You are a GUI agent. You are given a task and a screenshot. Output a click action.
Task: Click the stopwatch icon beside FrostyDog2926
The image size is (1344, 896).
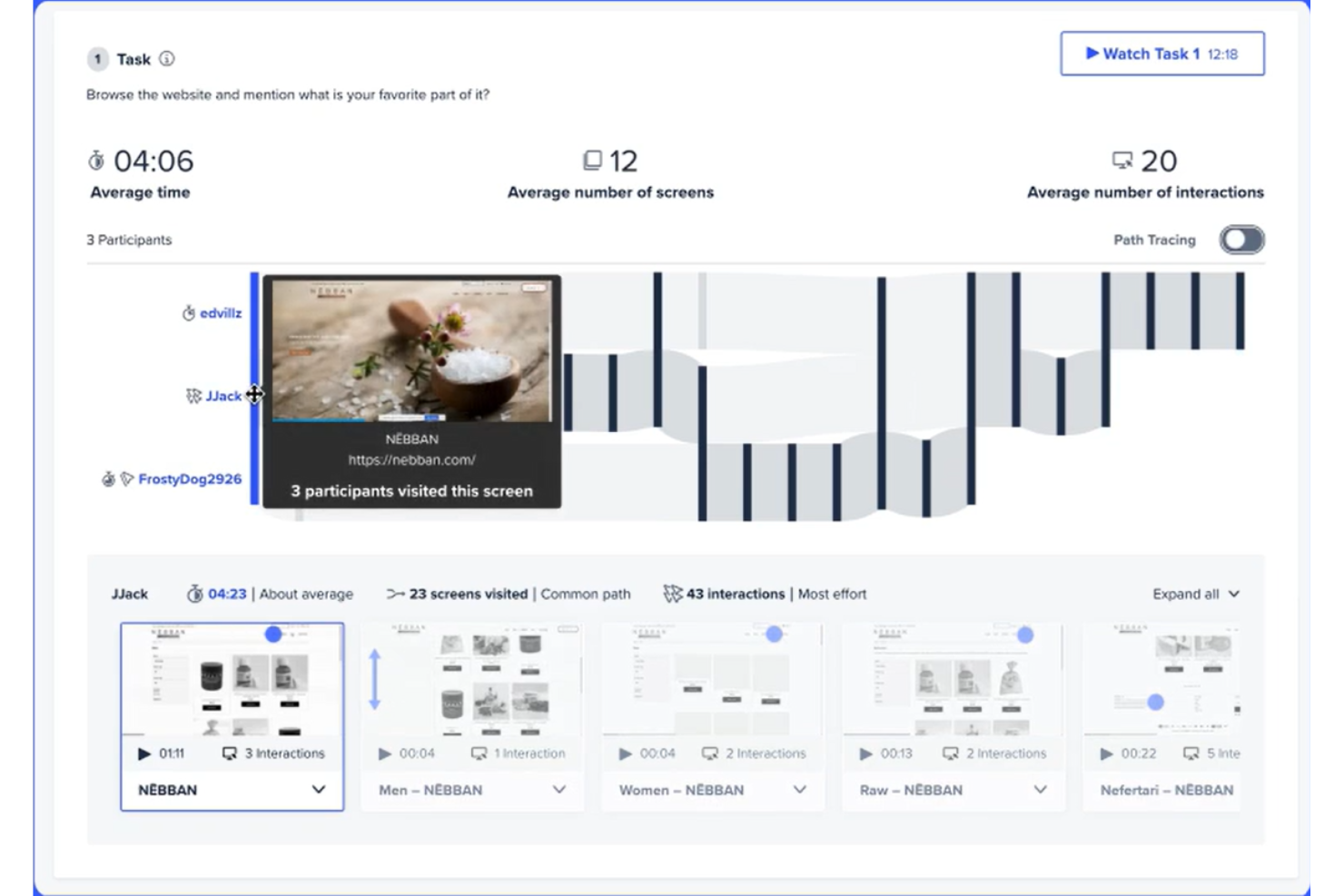108,478
